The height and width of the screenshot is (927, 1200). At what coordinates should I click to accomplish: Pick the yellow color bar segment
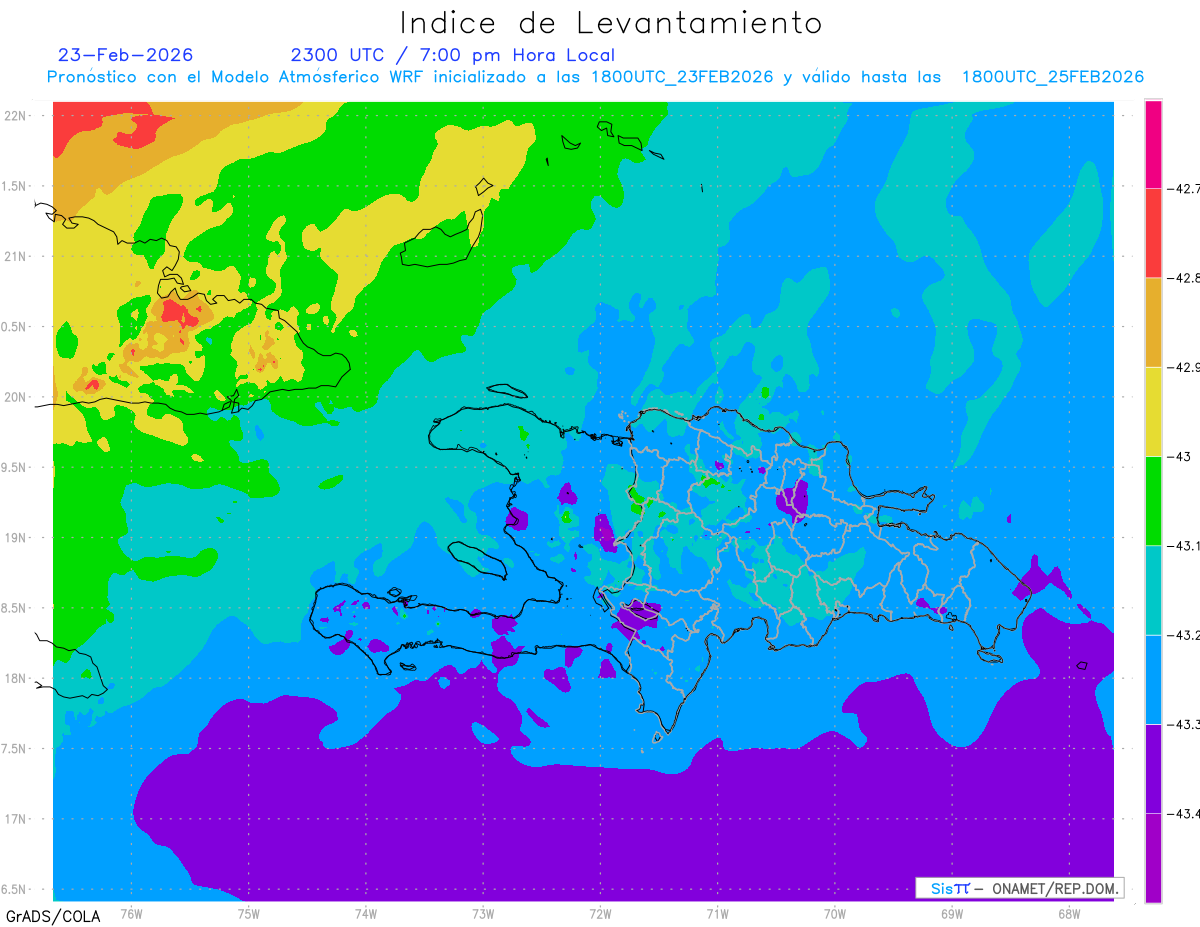1153,411
